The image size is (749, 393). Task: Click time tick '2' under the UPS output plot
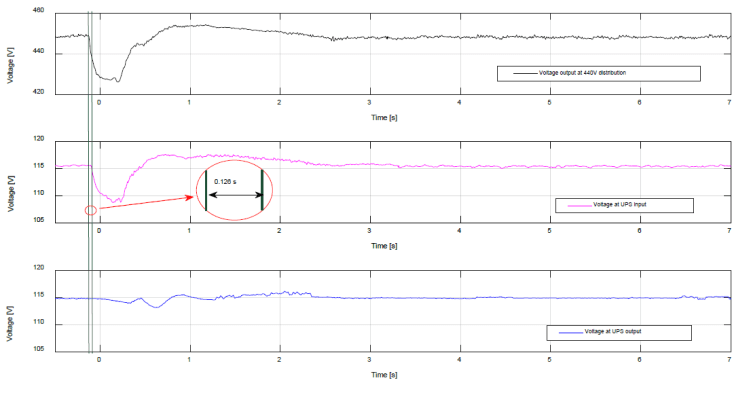pyautogui.click(x=279, y=360)
